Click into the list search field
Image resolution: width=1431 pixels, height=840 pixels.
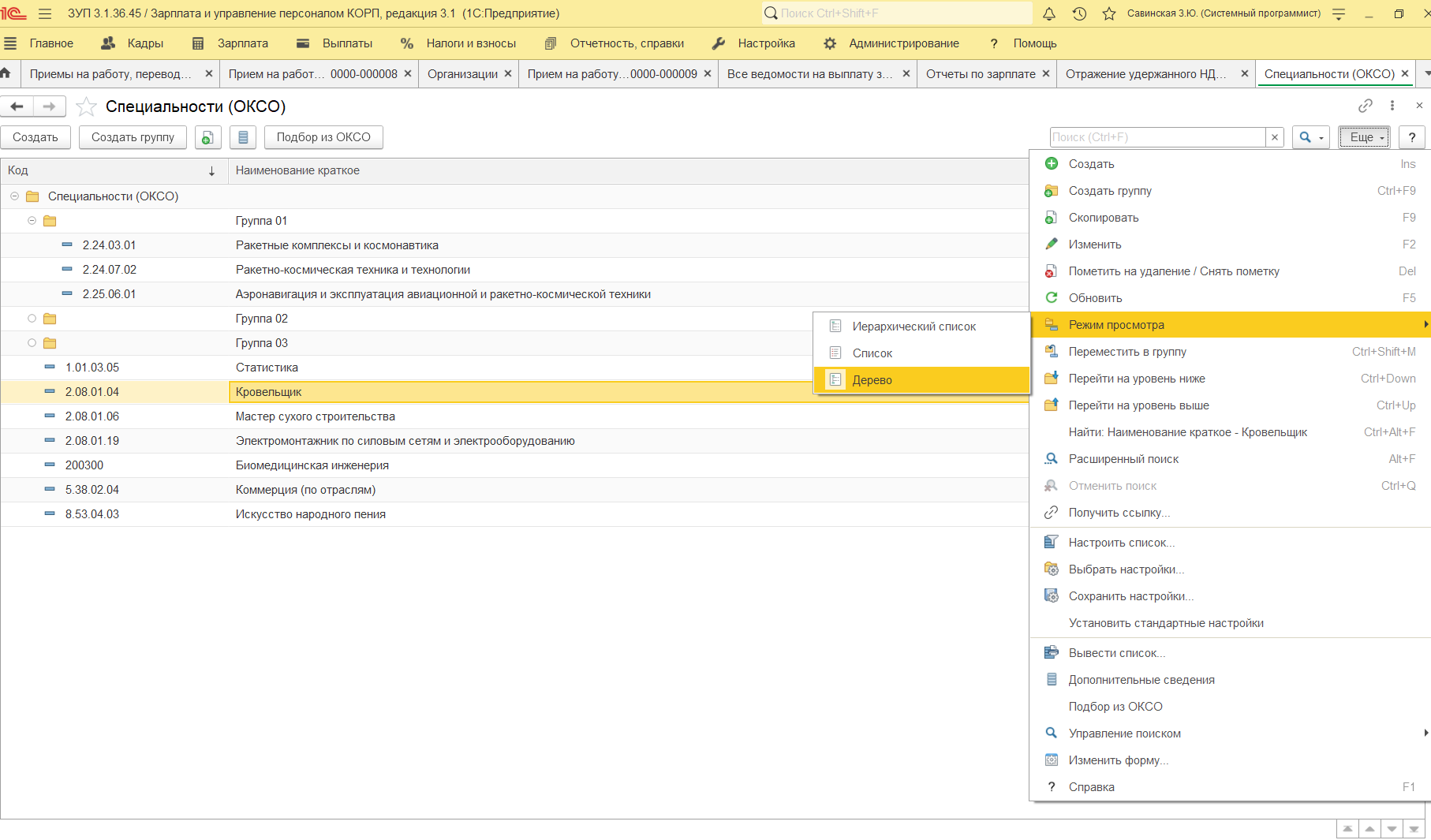(1156, 137)
